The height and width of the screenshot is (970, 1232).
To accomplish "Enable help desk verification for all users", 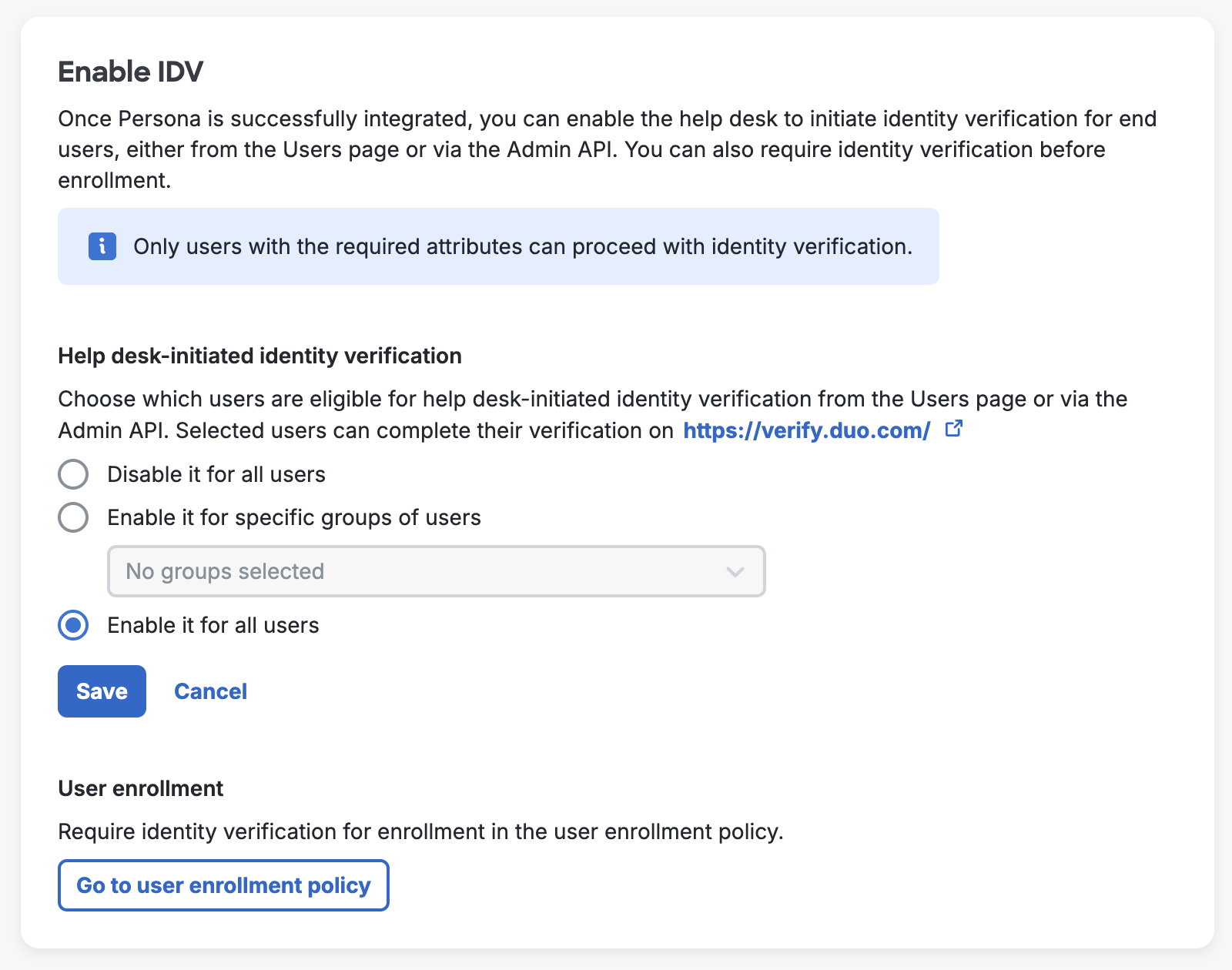I will point(72,625).
